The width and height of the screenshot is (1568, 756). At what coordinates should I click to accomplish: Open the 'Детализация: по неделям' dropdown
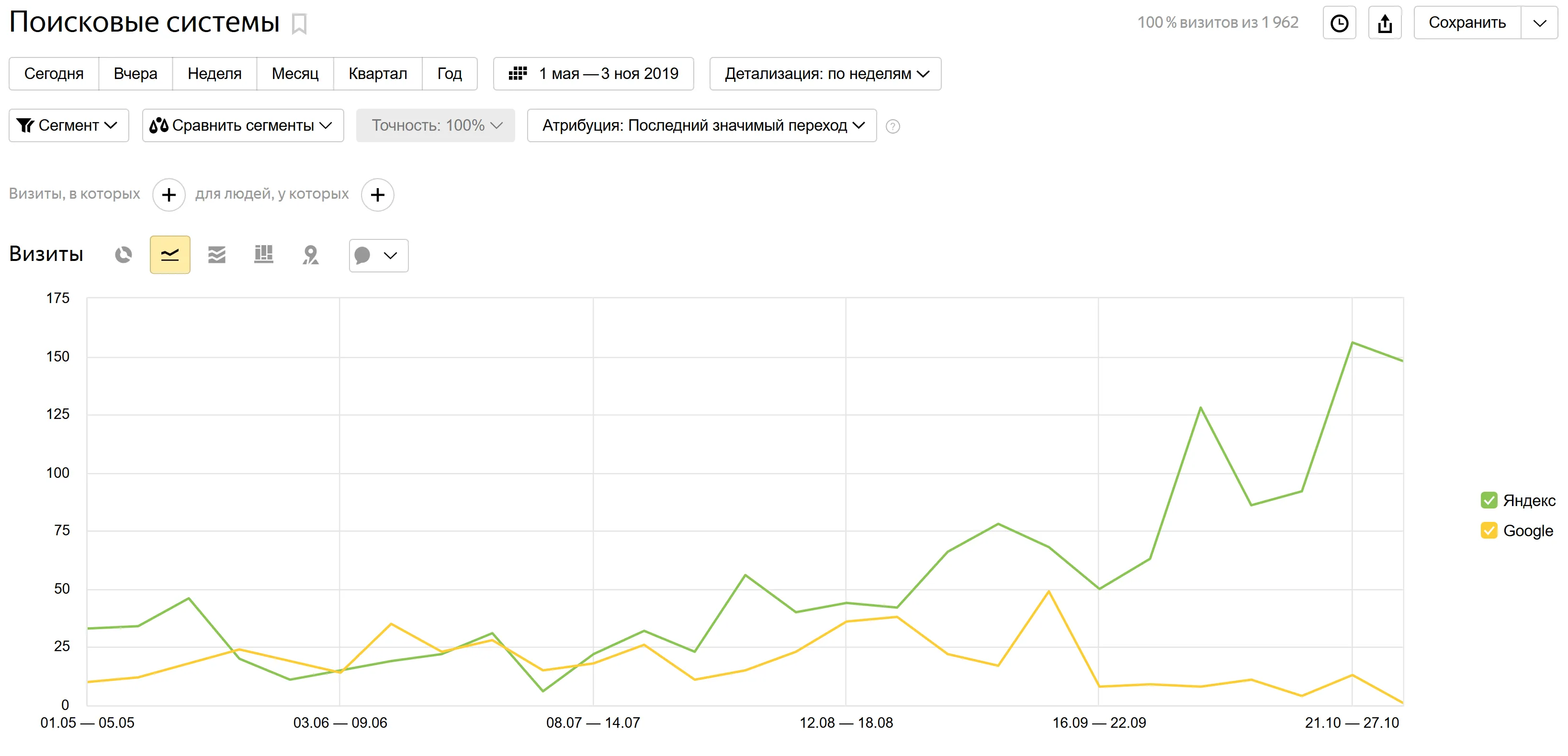[825, 74]
